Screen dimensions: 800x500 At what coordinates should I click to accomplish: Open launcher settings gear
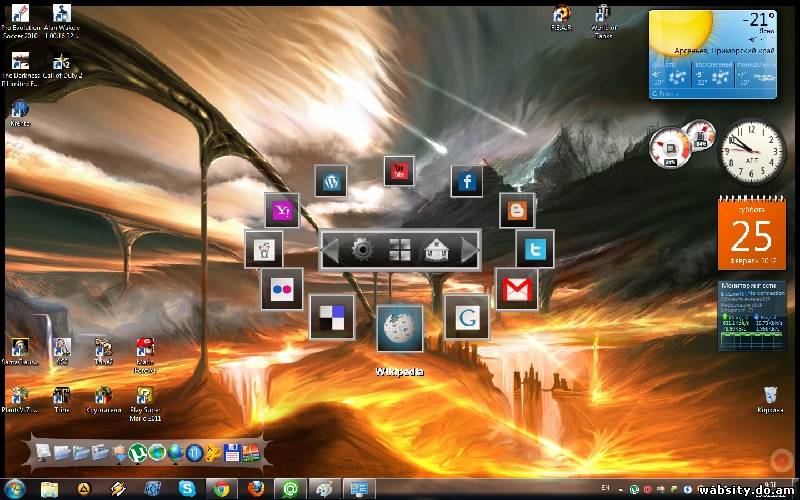362,250
